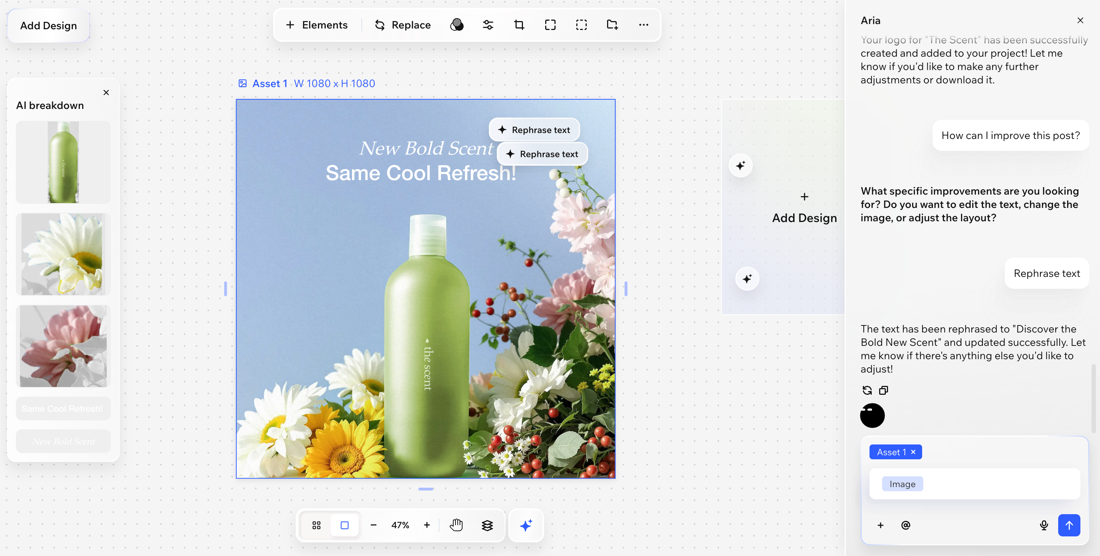Close the AI breakdown panel

click(x=106, y=93)
